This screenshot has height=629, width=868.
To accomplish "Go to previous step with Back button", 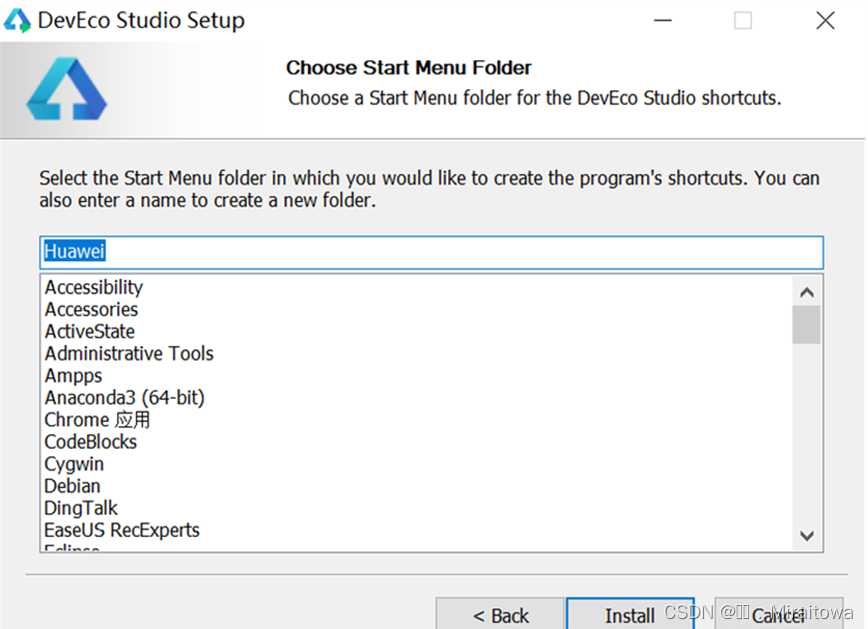I will (x=500, y=615).
